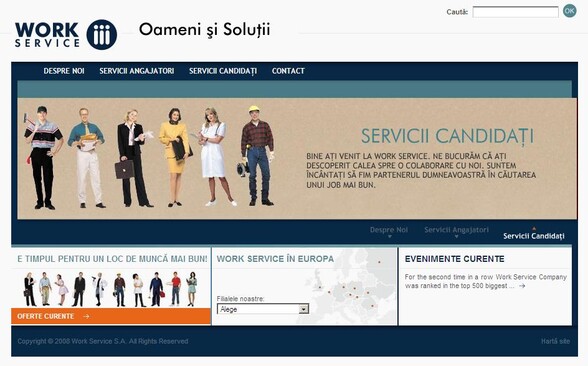The width and height of the screenshot is (588, 366).
Task: Open the CONTACT menu item
Action: point(288,71)
